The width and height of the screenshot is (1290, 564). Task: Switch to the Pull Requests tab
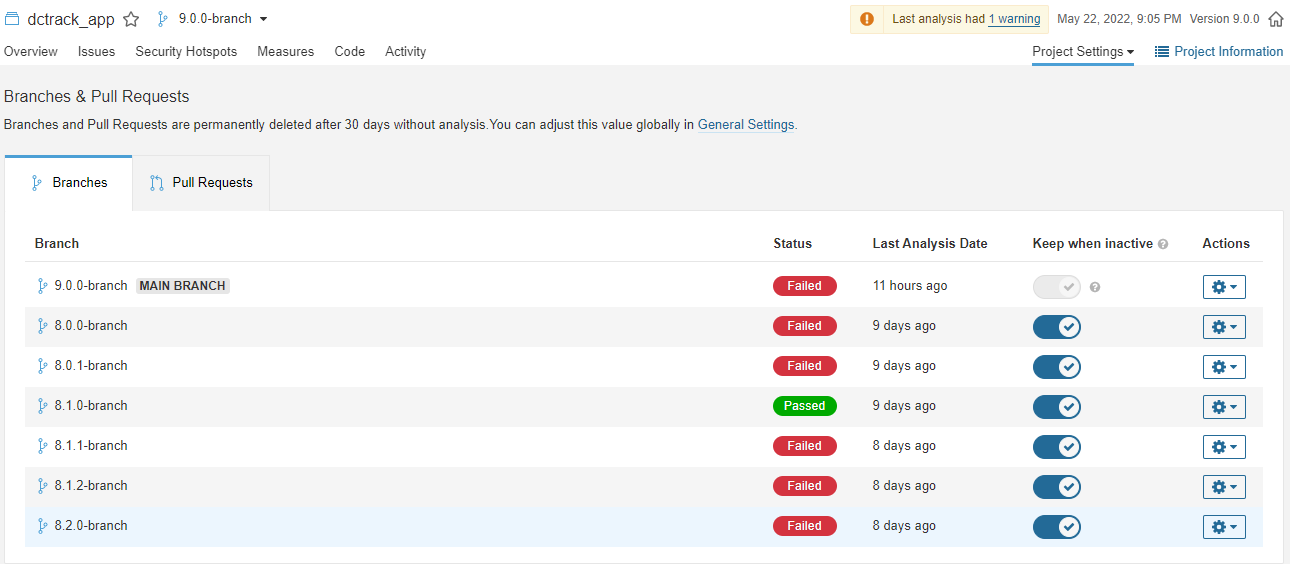click(x=201, y=183)
